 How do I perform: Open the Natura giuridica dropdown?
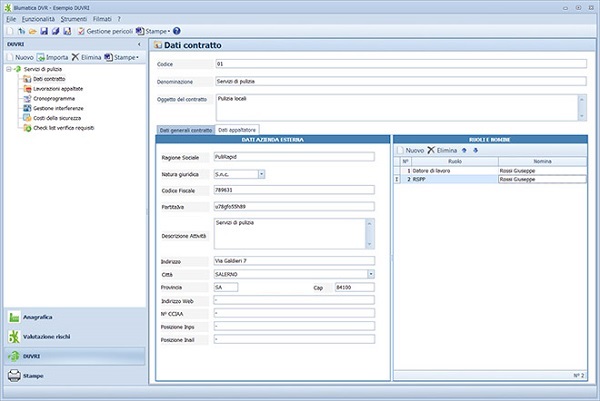click(x=261, y=174)
